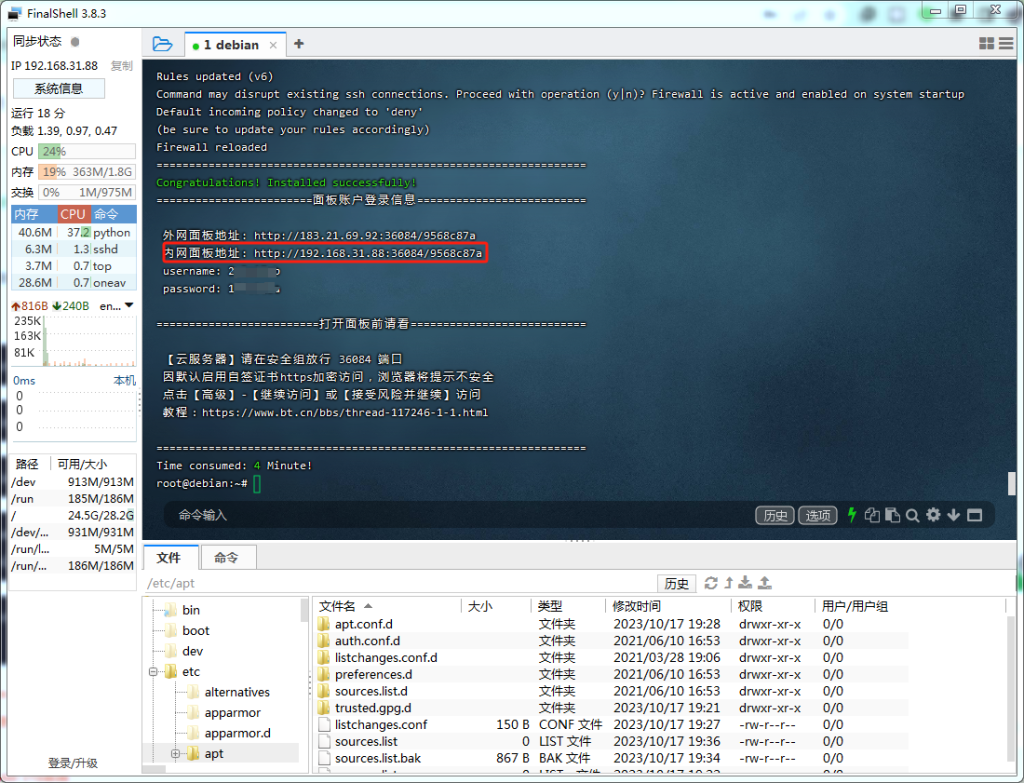Click the / disk path row
1024x783 pixels.
72,515
